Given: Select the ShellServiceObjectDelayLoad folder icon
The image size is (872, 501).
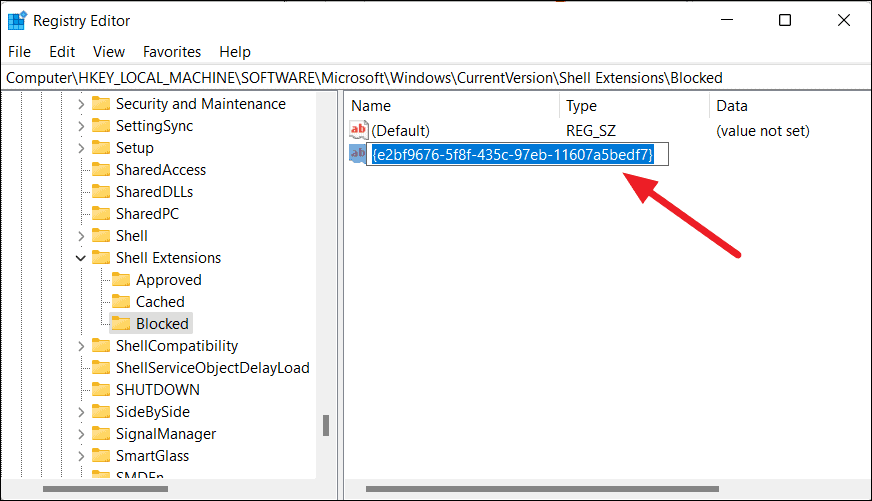Looking at the screenshot, I should [101, 368].
